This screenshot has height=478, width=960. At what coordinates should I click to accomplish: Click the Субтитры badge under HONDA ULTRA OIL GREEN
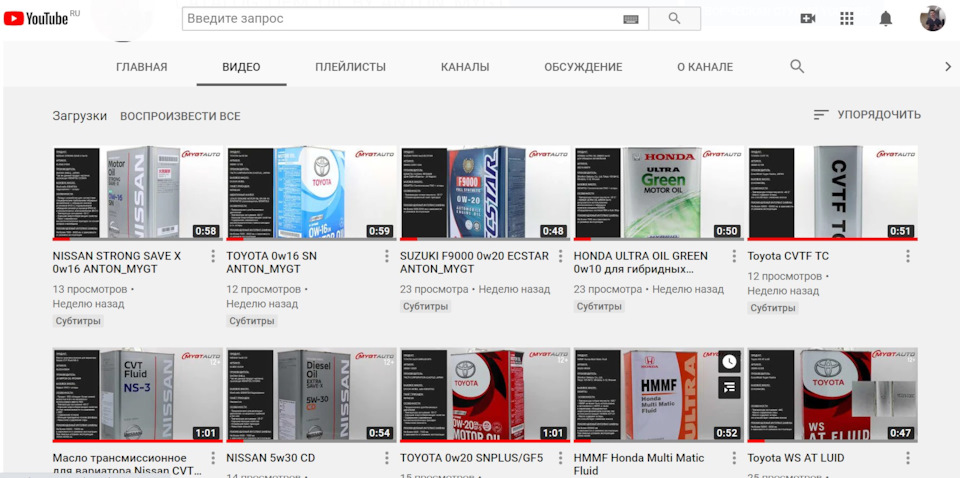click(x=599, y=307)
